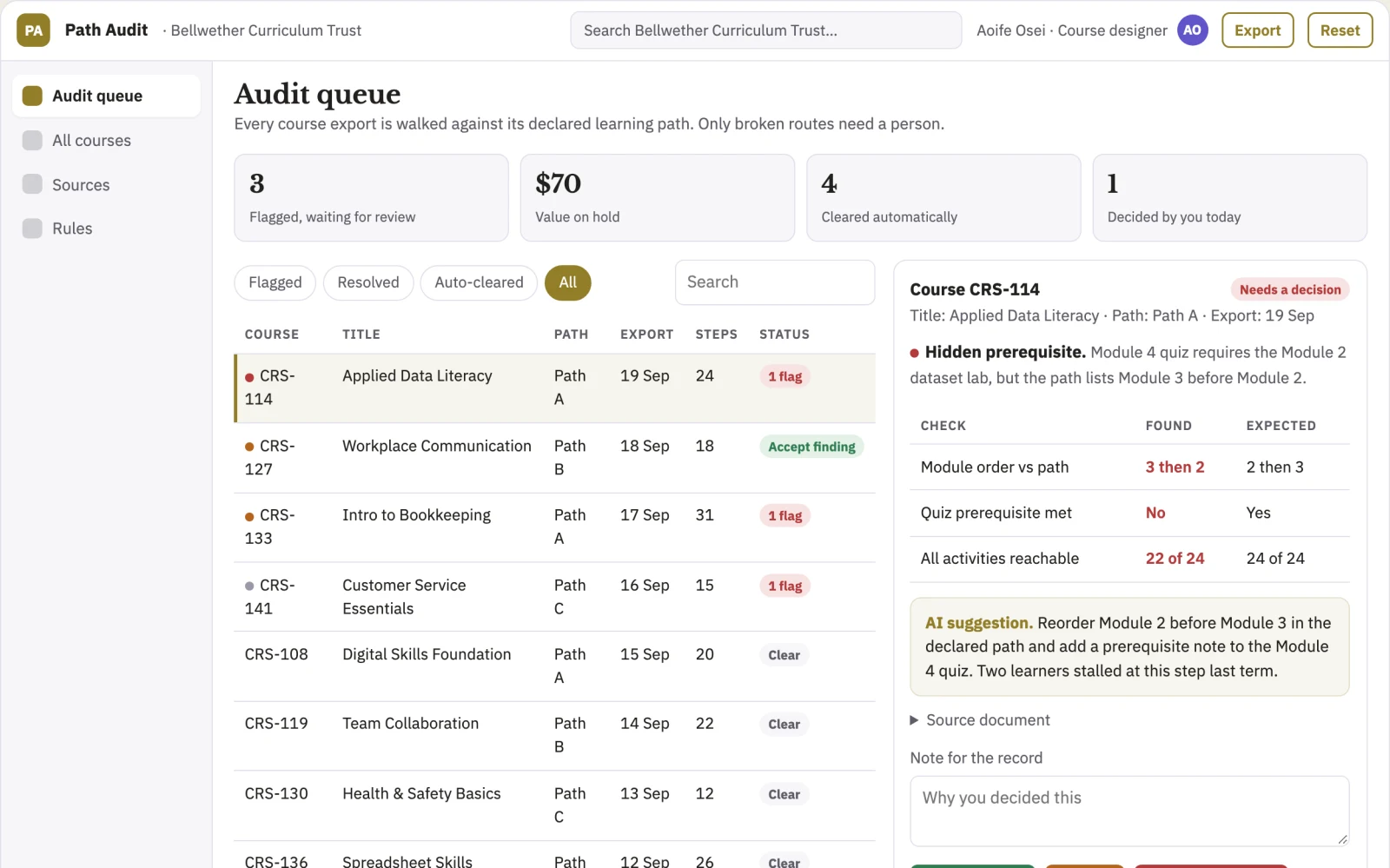
Task: Click the Needs a decision badge
Action: pos(1290,289)
